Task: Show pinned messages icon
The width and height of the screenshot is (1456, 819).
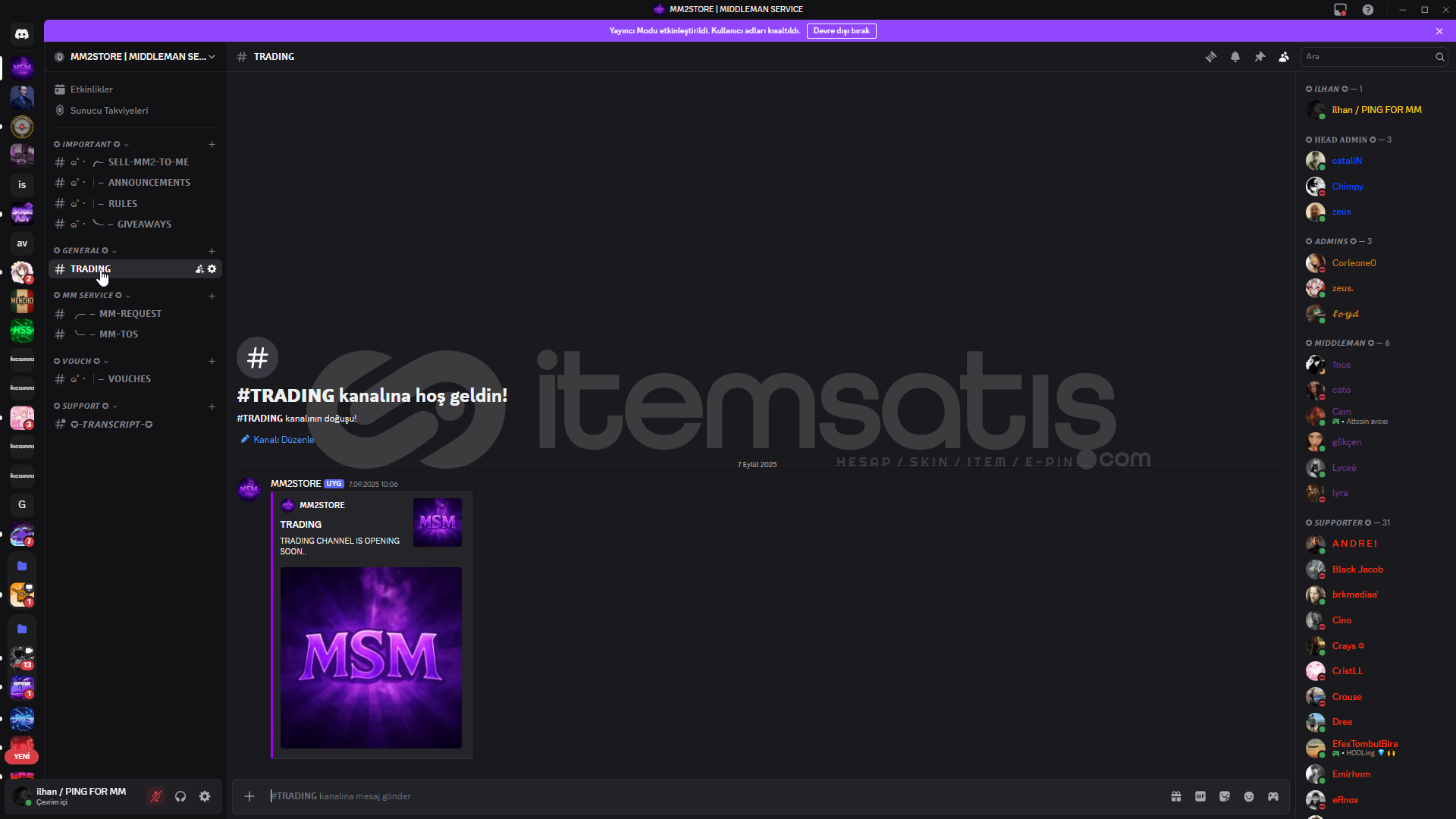Action: click(x=1260, y=57)
